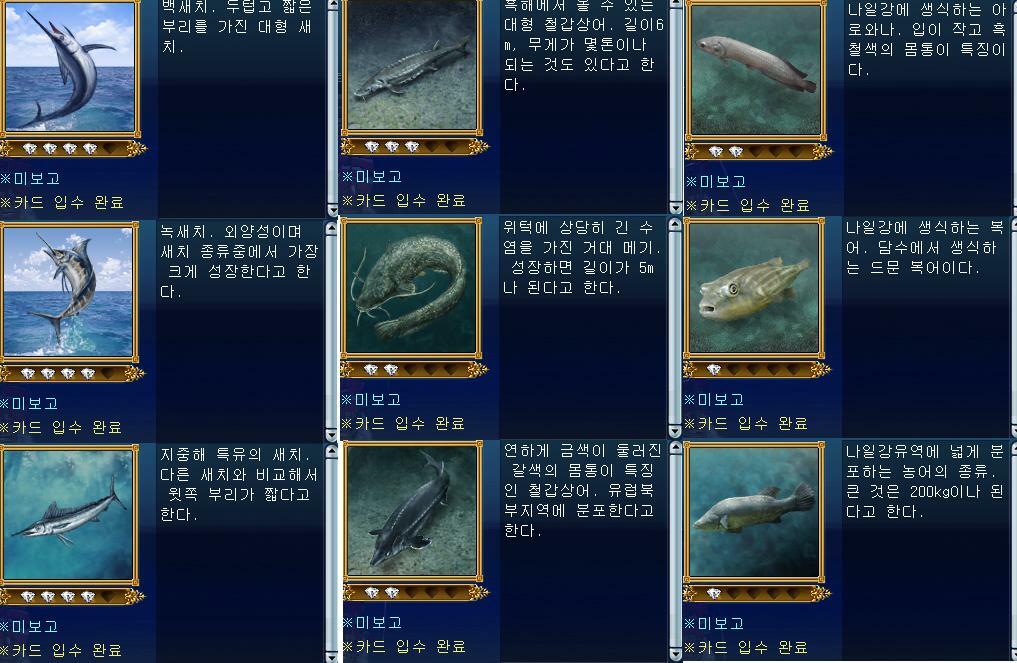
Task: Click scroll-down arrow beside 녹새치 description
Action: [x=332, y=434]
